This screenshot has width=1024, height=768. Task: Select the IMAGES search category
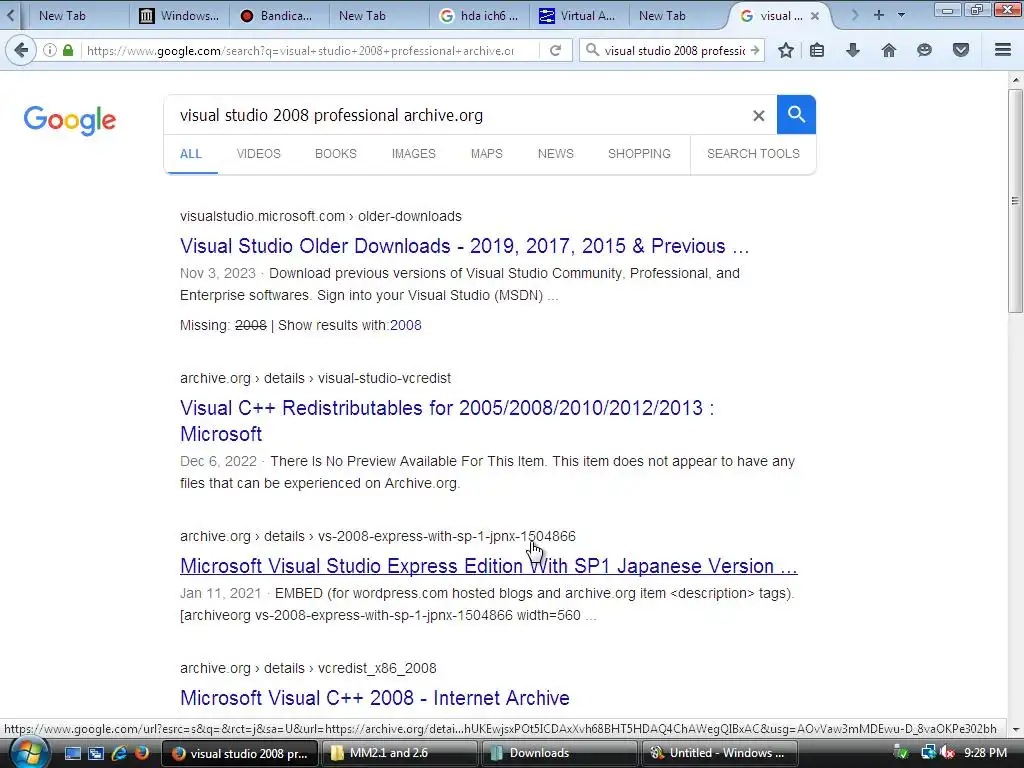pos(413,153)
